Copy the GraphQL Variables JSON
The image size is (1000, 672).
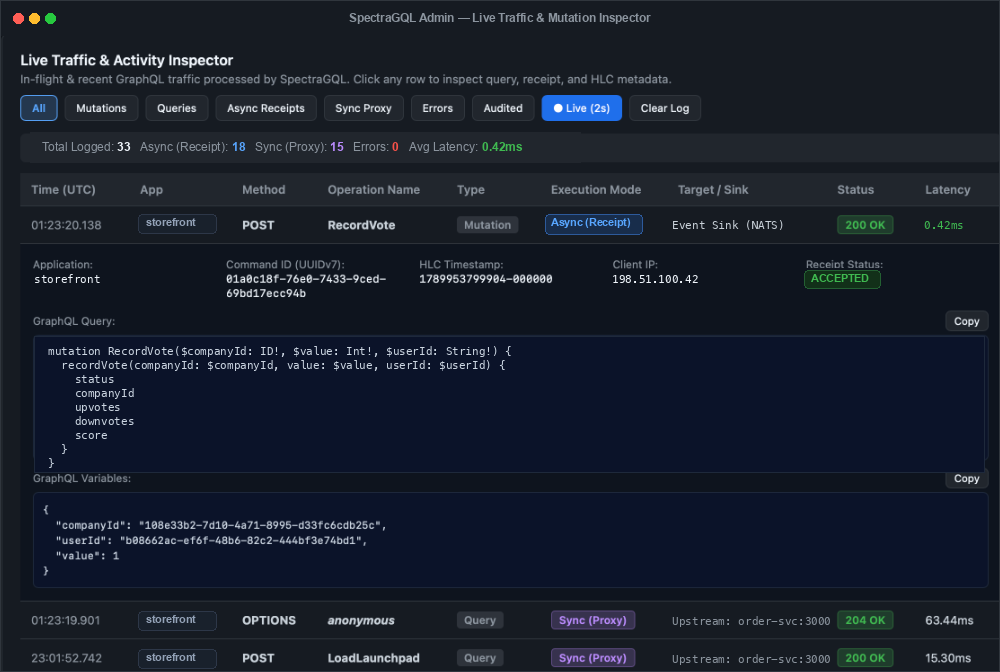(966, 478)
